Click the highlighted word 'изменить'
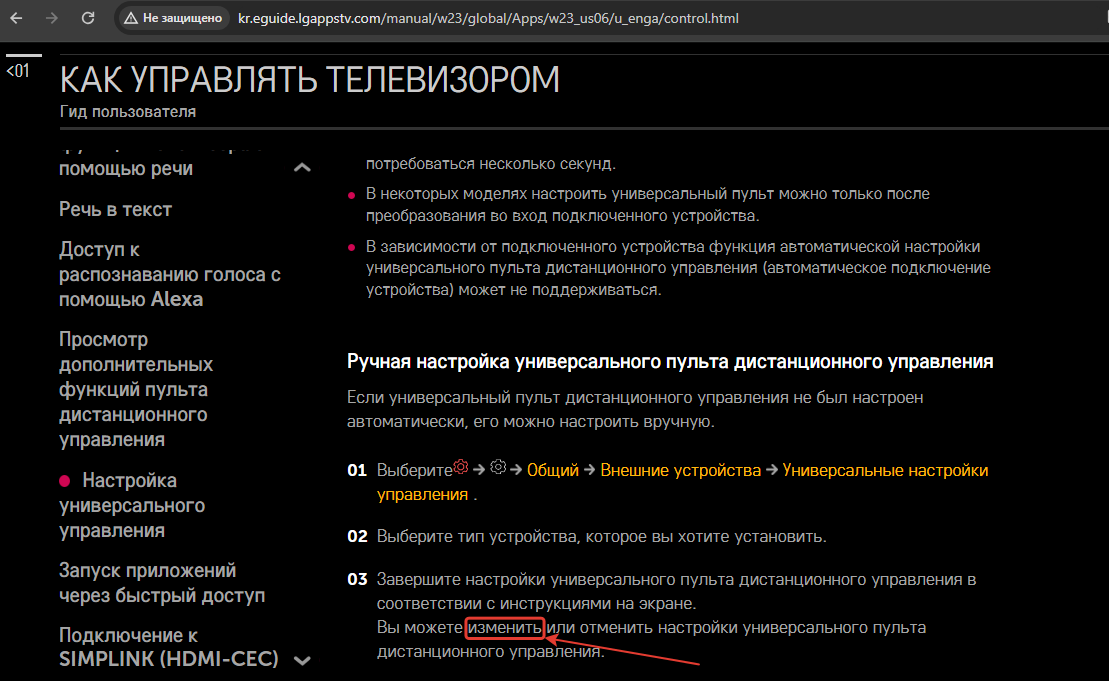The width and height of the screenshot is (1109, 681). tap(505, 628)
